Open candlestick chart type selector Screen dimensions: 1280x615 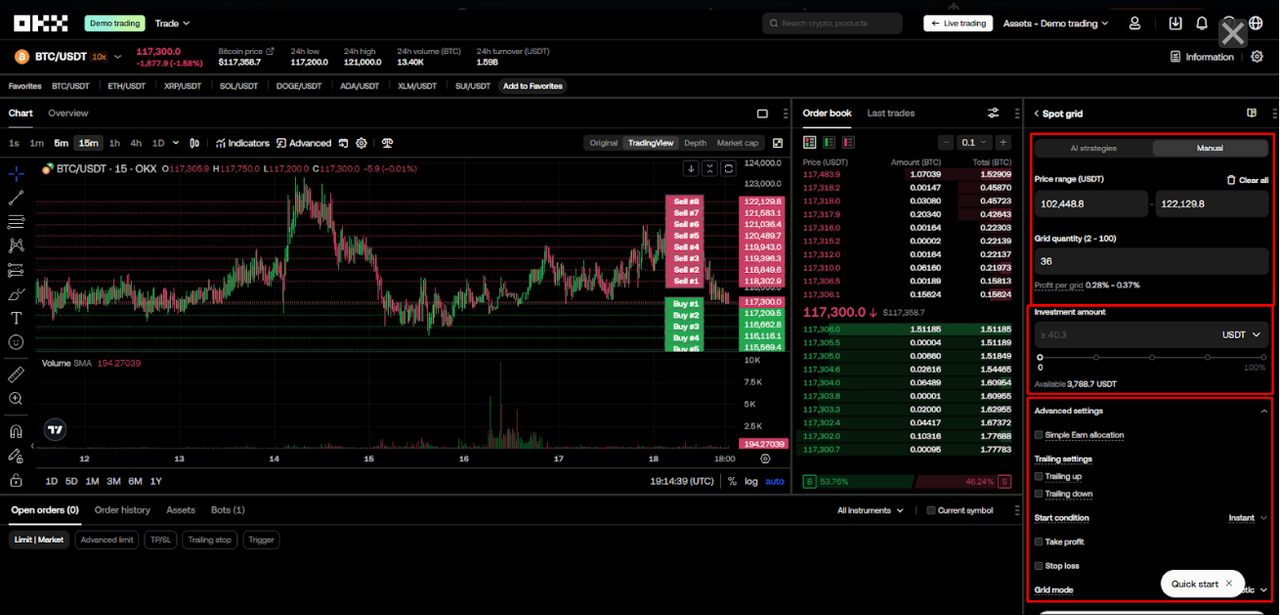195,143
